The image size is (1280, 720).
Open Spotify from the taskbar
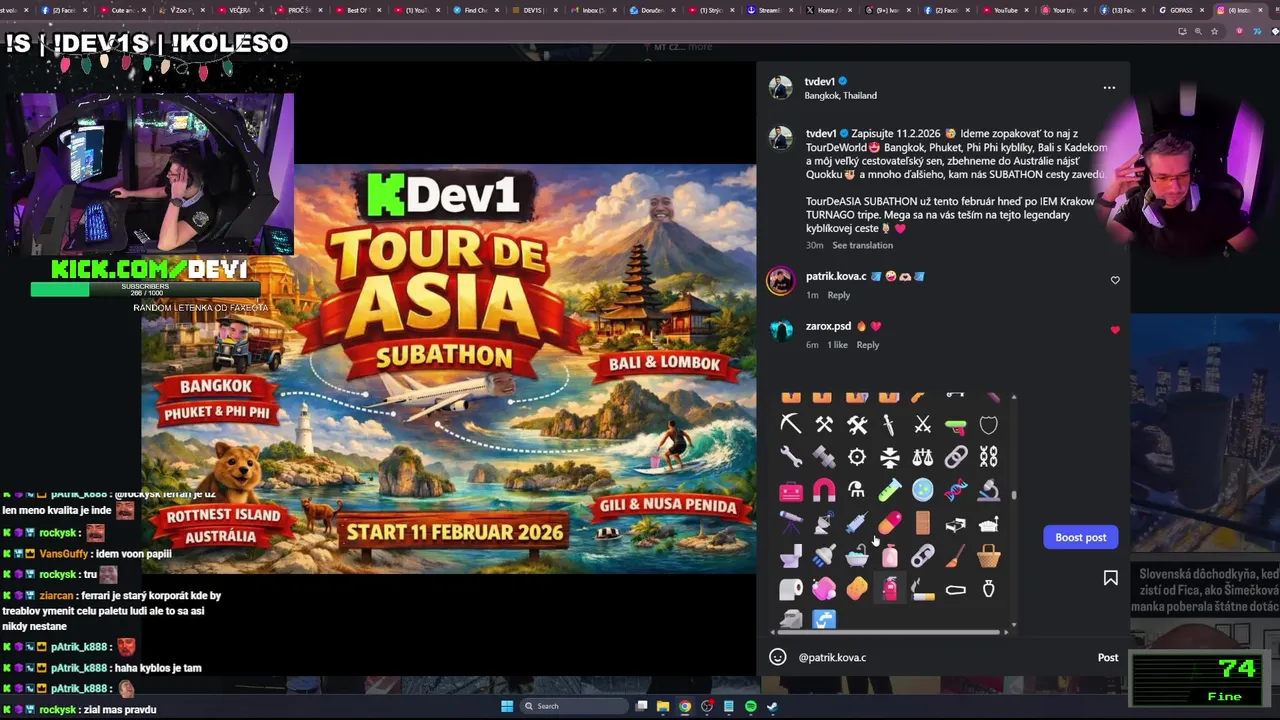tap(750, 706)
